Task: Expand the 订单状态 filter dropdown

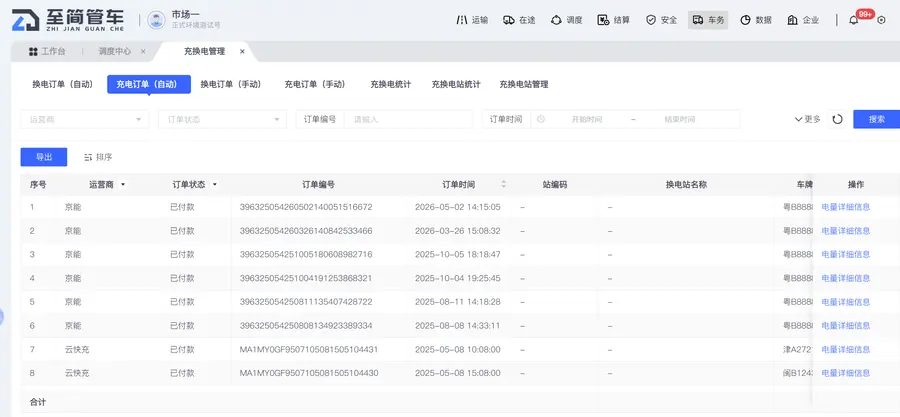Action: [222, 119]
